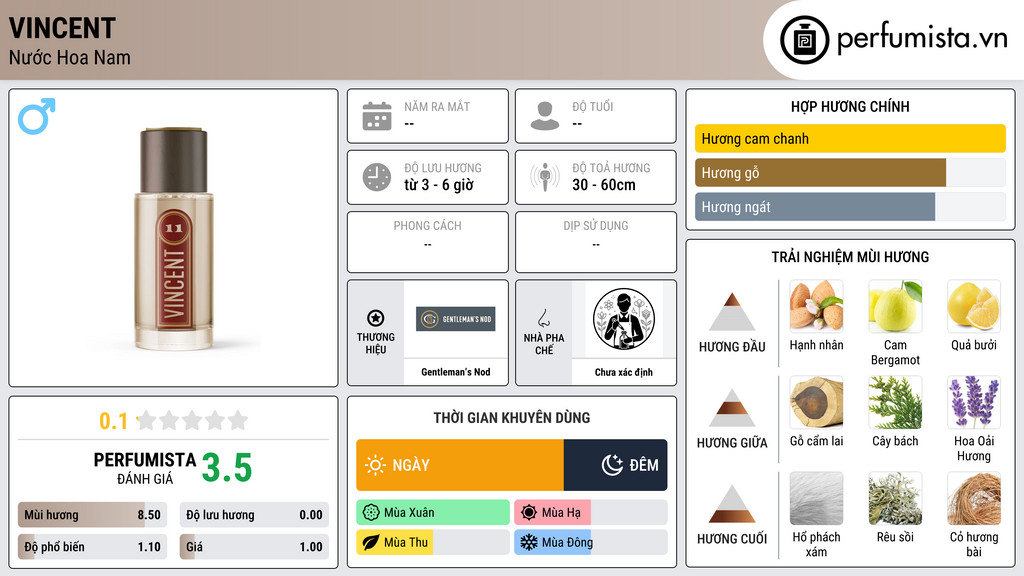This screenshot has height=576, width=1024.
Task: Click the green 3.5 Perfumista score
Action: (x=227, y=468)
